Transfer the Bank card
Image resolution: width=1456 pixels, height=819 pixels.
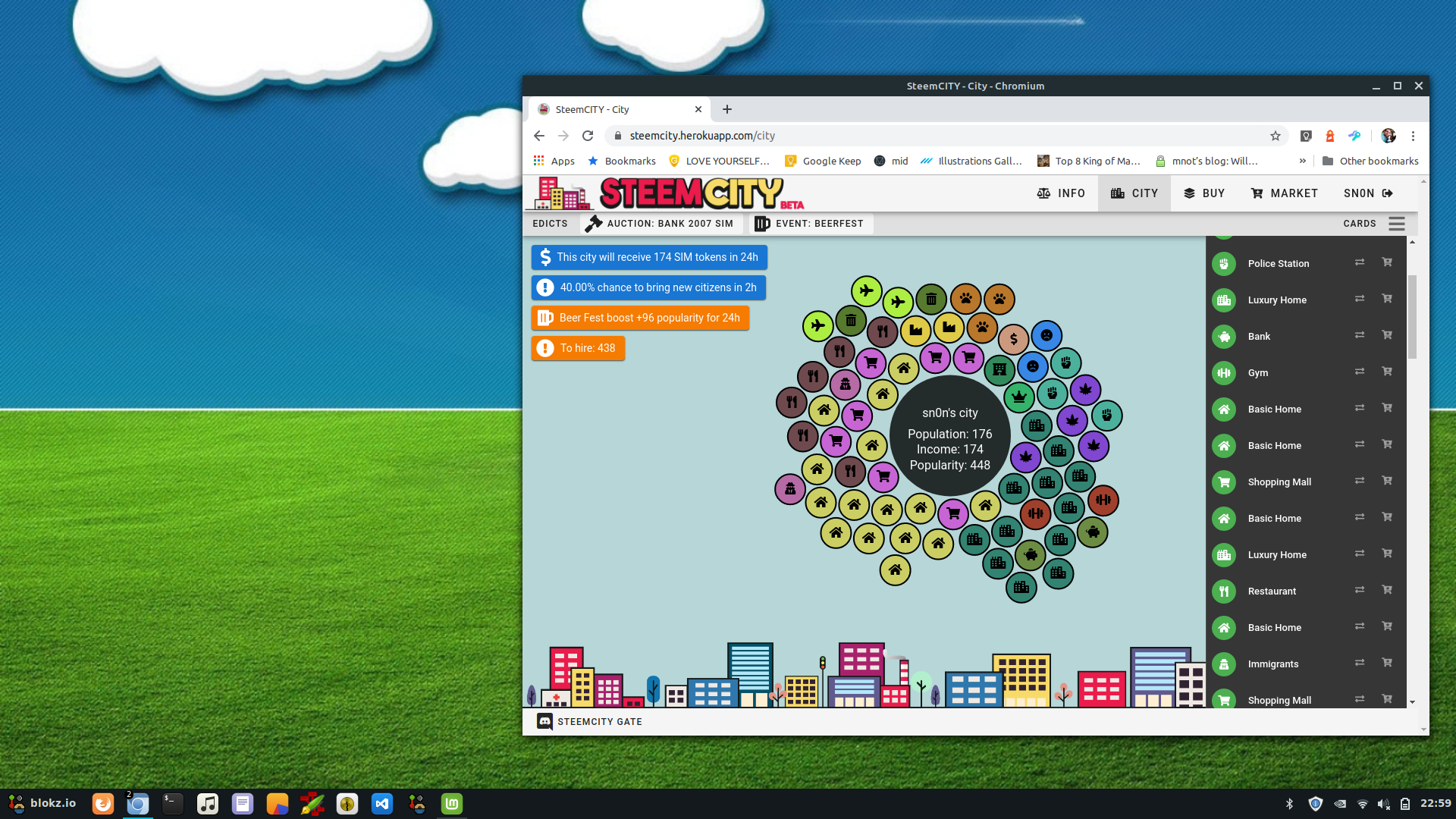point(1360,335)
